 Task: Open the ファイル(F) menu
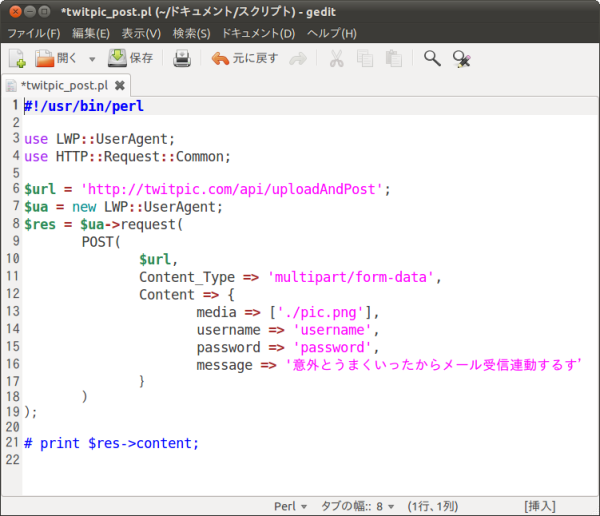coord(33,34)
